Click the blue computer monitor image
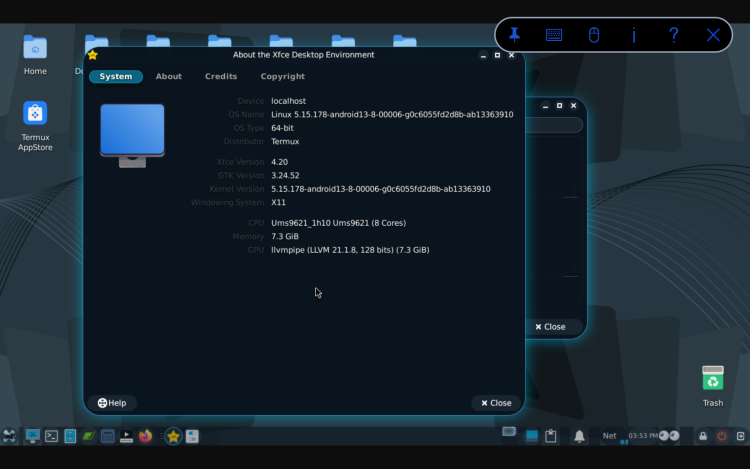 pos(132,135)
